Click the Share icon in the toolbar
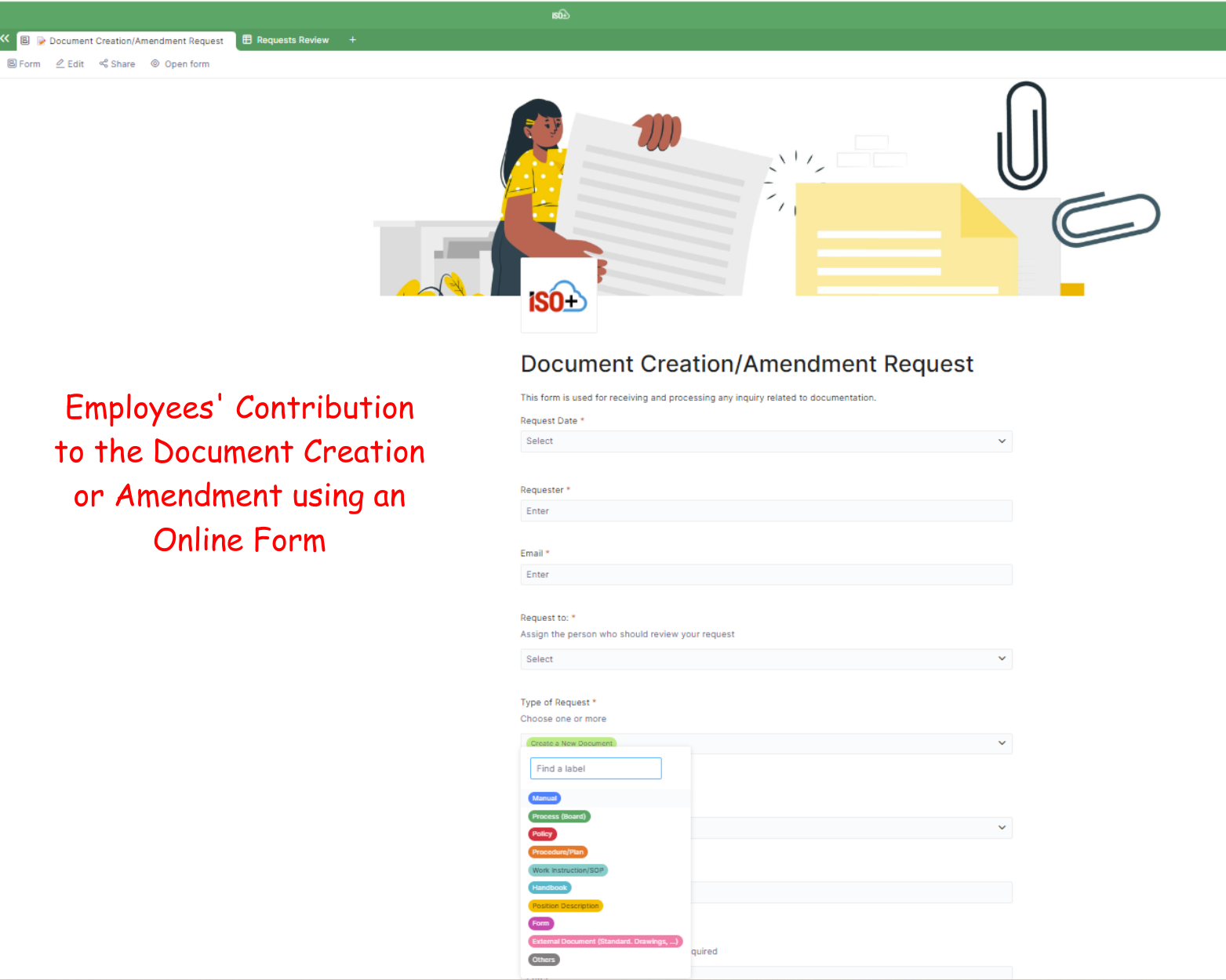 coord(104,64)
